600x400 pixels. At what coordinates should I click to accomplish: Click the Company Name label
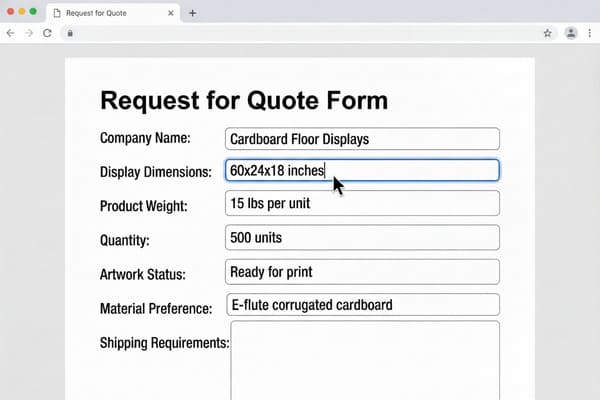point(145,138)
